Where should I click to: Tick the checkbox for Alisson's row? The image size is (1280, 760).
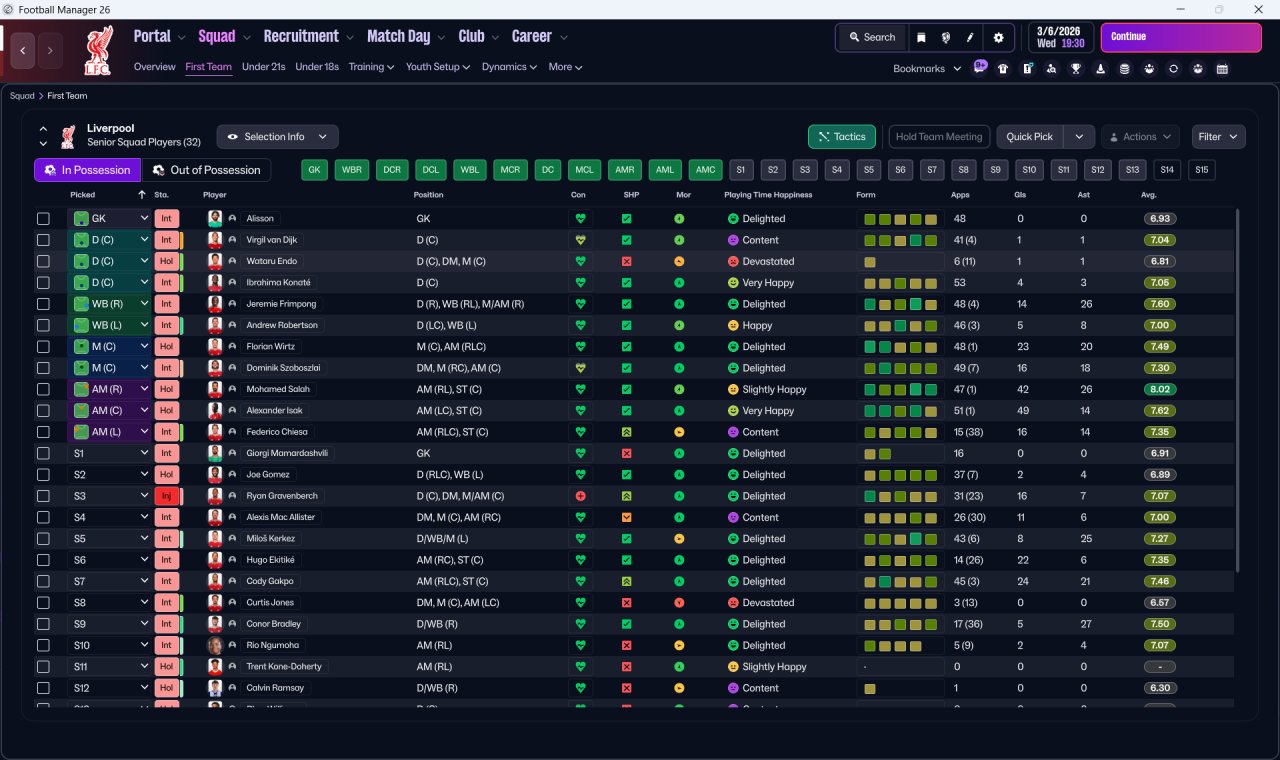(x=43, y=218)
